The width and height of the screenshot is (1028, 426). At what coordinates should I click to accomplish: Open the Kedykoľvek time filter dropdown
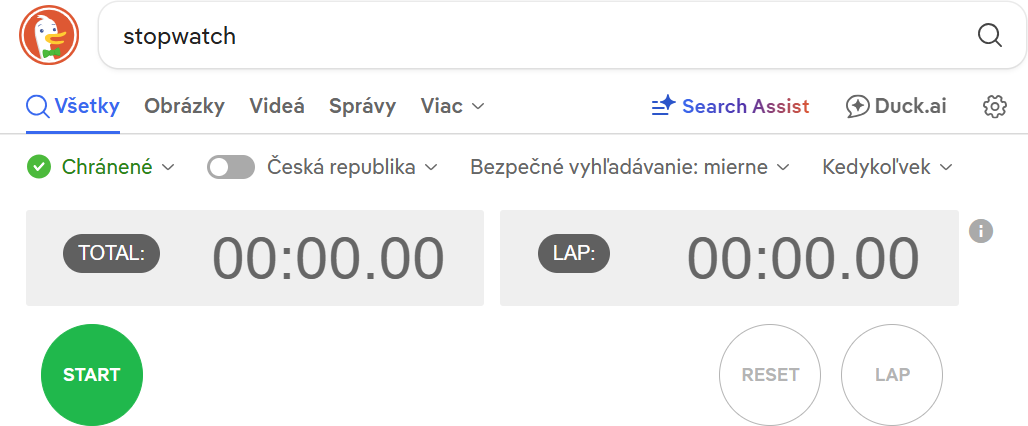887,167
